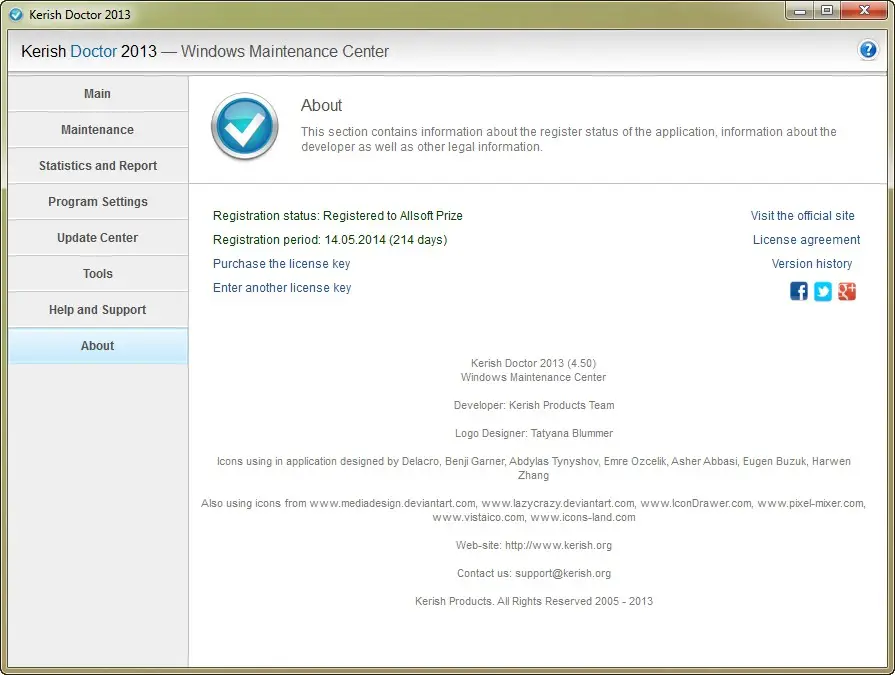Select the About sidebar item
The image size is (895, 675).
point(98,346)
